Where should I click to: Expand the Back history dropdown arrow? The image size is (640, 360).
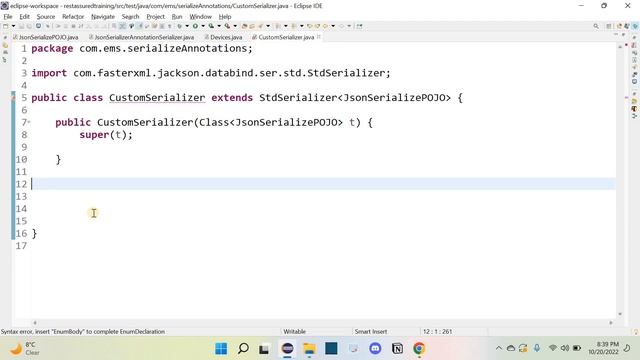[333, 26]
